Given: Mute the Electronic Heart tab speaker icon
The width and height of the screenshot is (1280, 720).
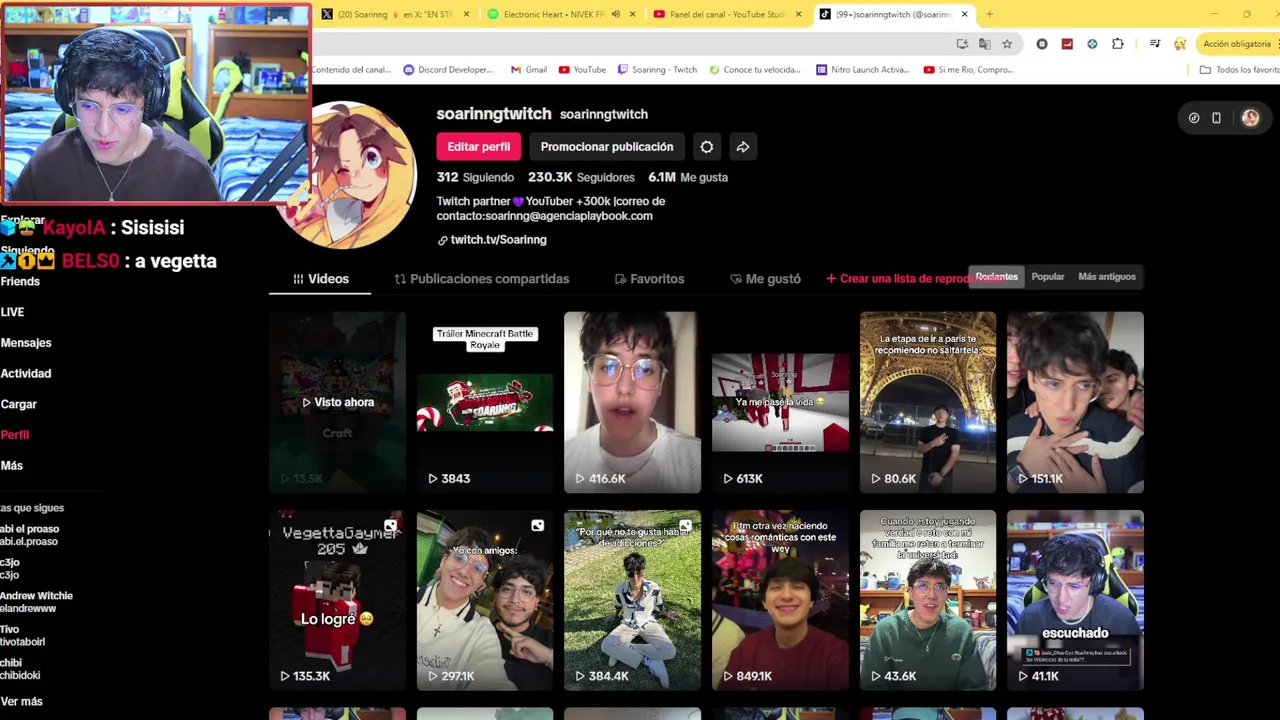Looking at the screenshot, I should tap(616, 14).
